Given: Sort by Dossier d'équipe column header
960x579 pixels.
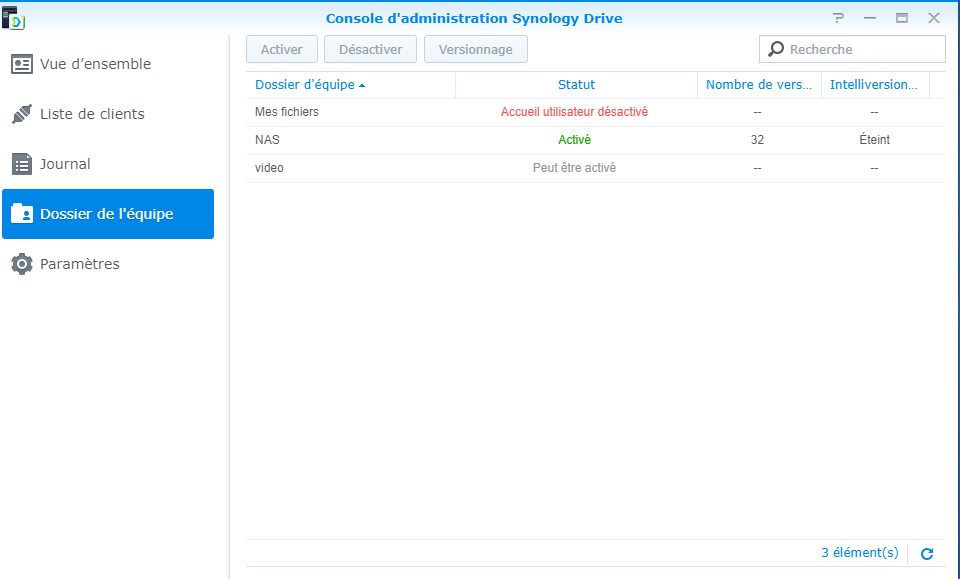Looking at the screenshot, I should click(351, 85).
